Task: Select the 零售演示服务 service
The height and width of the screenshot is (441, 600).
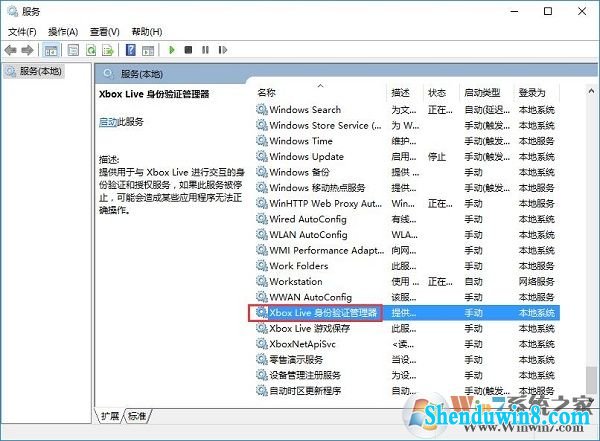Action: pos(408,360)
